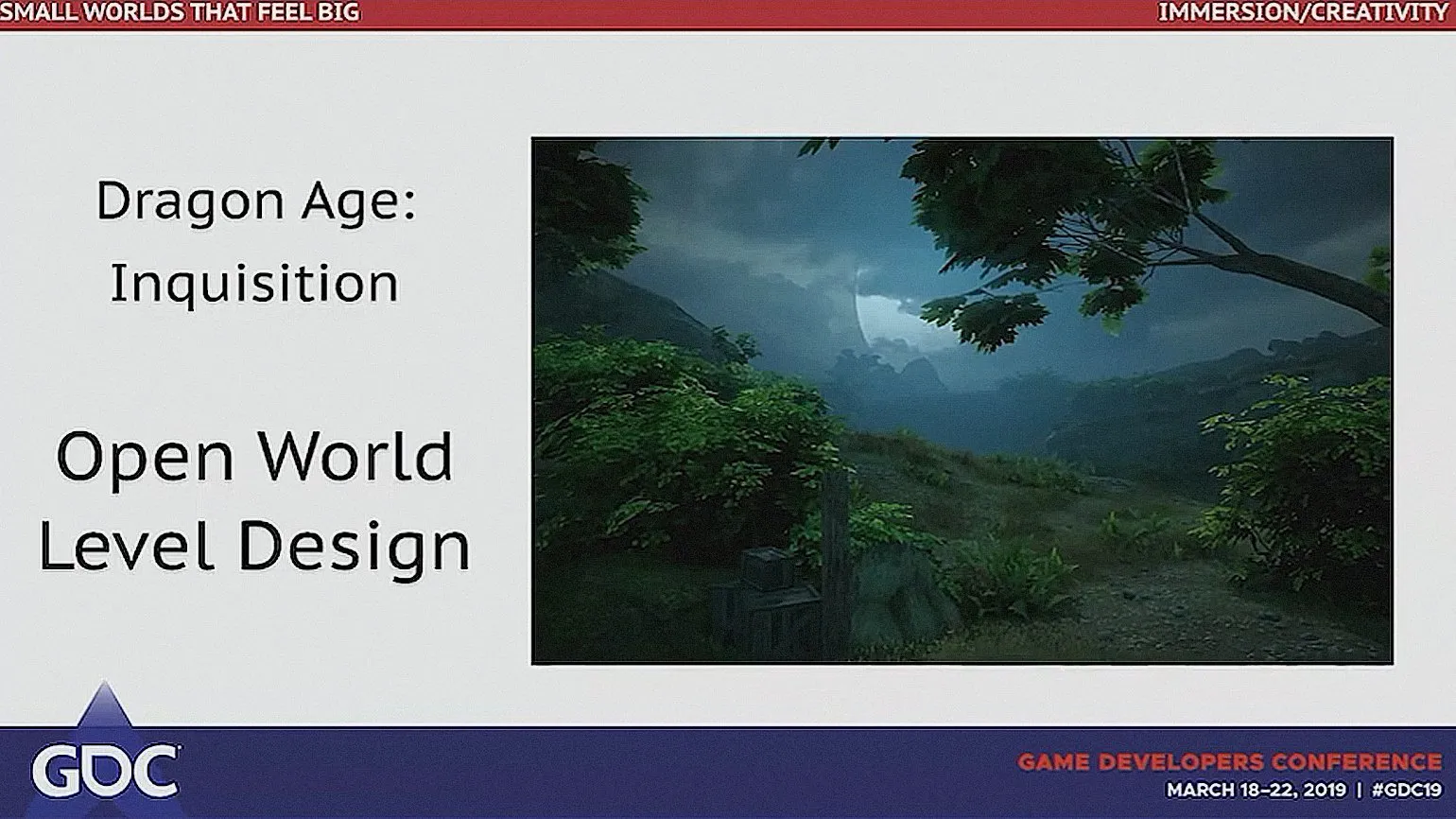Image resolution: width=1456 pixels, height=819 pixels.
Task: Click the "Open World" heading line
Action: (x=254, y=457)
